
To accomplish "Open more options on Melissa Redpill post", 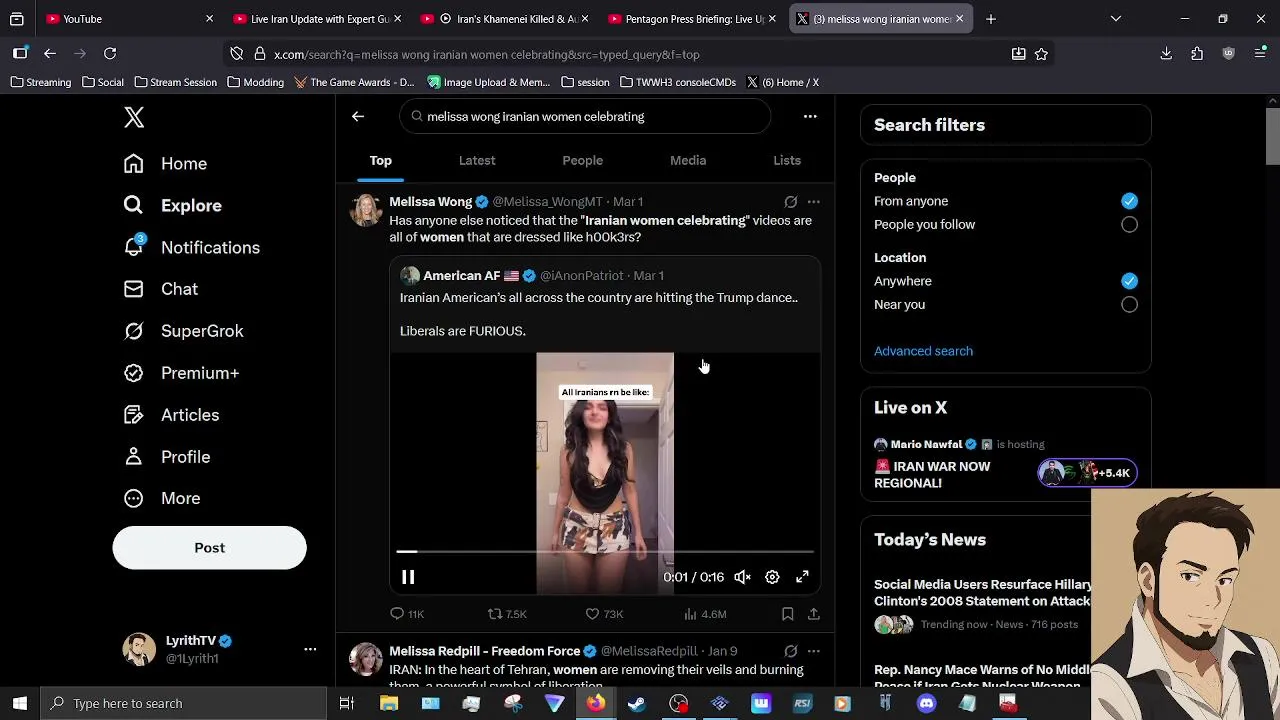I will (x=813, y=651).
